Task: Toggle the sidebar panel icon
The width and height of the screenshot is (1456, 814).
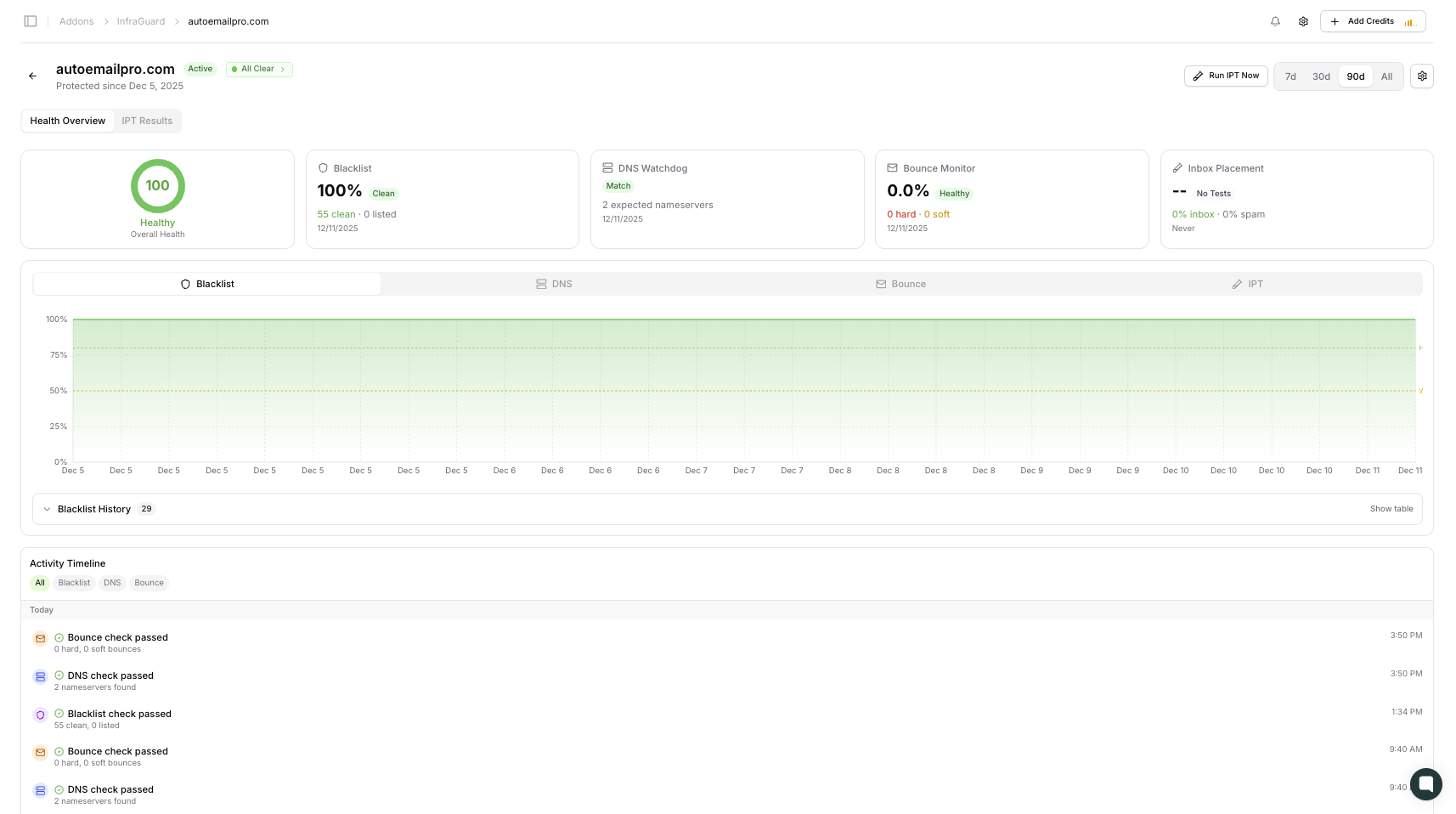Action: pos(31,21)
